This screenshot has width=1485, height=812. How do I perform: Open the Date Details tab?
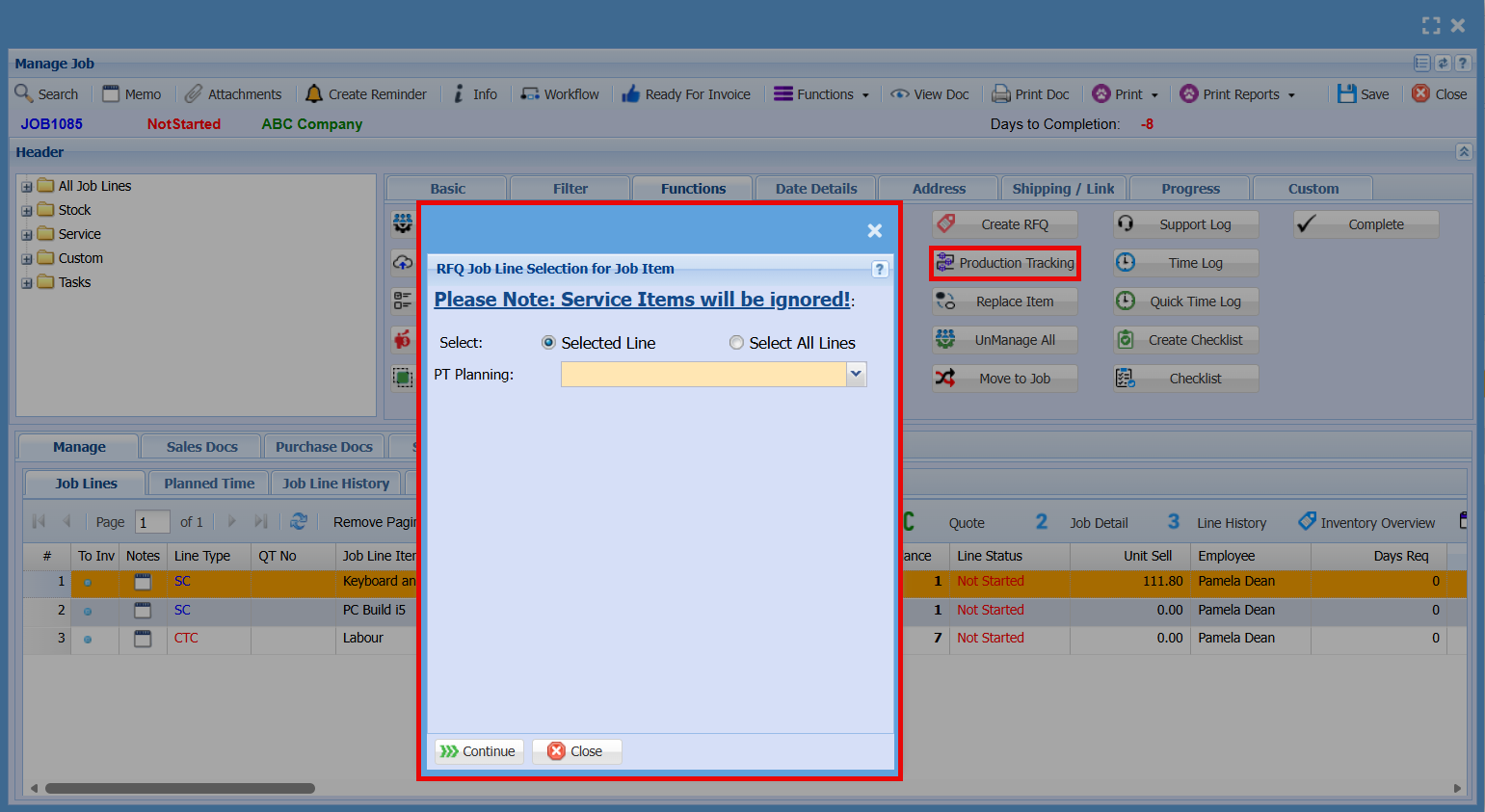point(816,189)
